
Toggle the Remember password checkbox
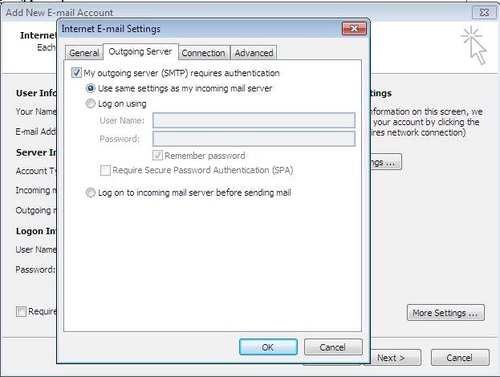[x=157, y=155]
